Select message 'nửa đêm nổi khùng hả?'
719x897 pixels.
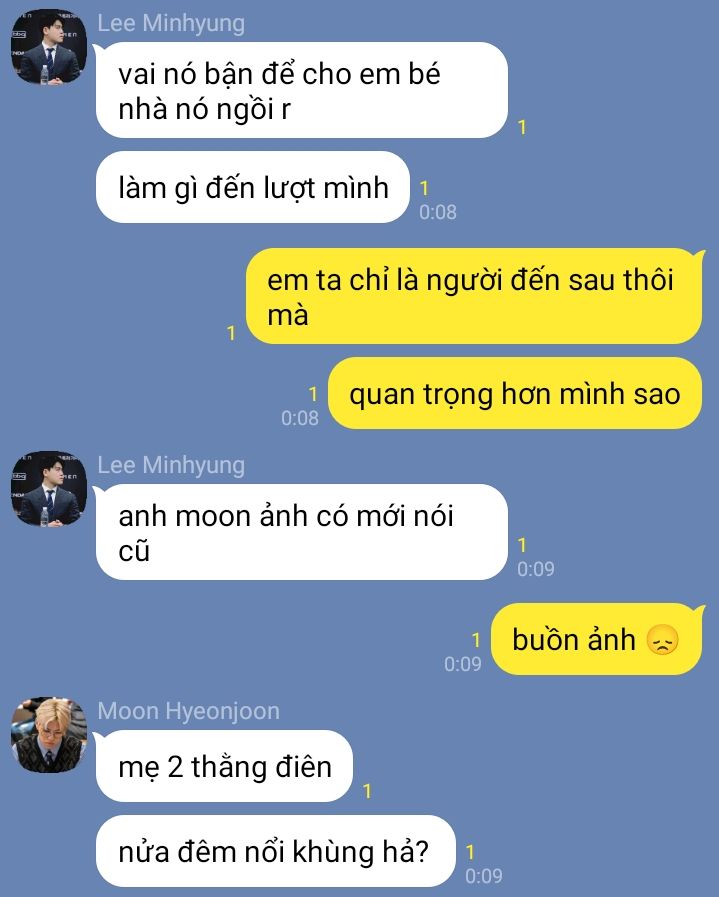coord(275,851)
